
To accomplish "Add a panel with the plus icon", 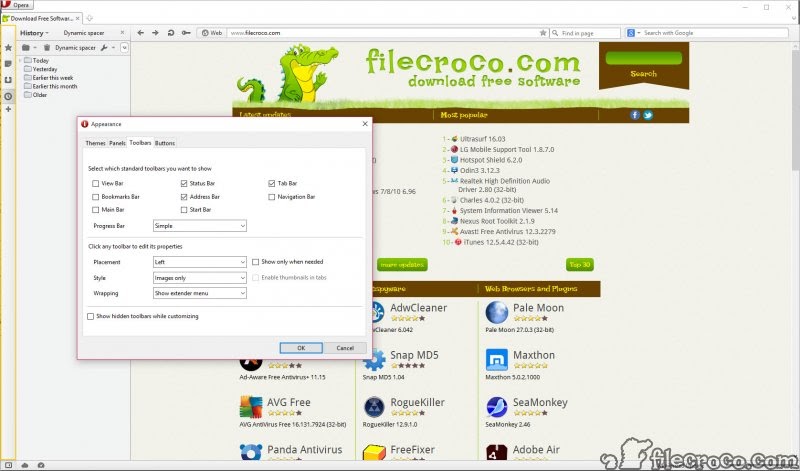I will 8,109.
